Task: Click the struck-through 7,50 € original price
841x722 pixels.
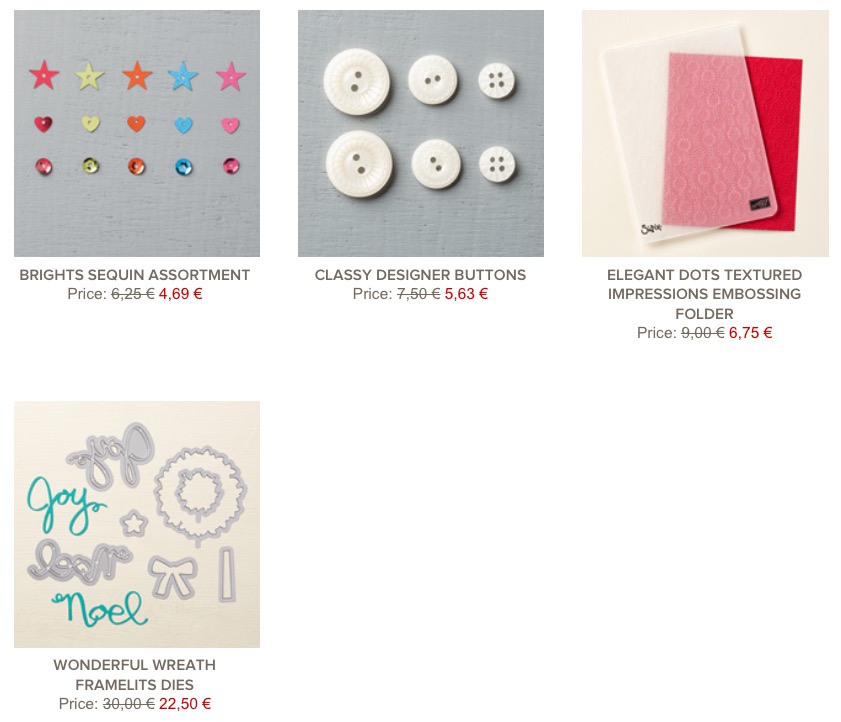Action: coord(419,294)
